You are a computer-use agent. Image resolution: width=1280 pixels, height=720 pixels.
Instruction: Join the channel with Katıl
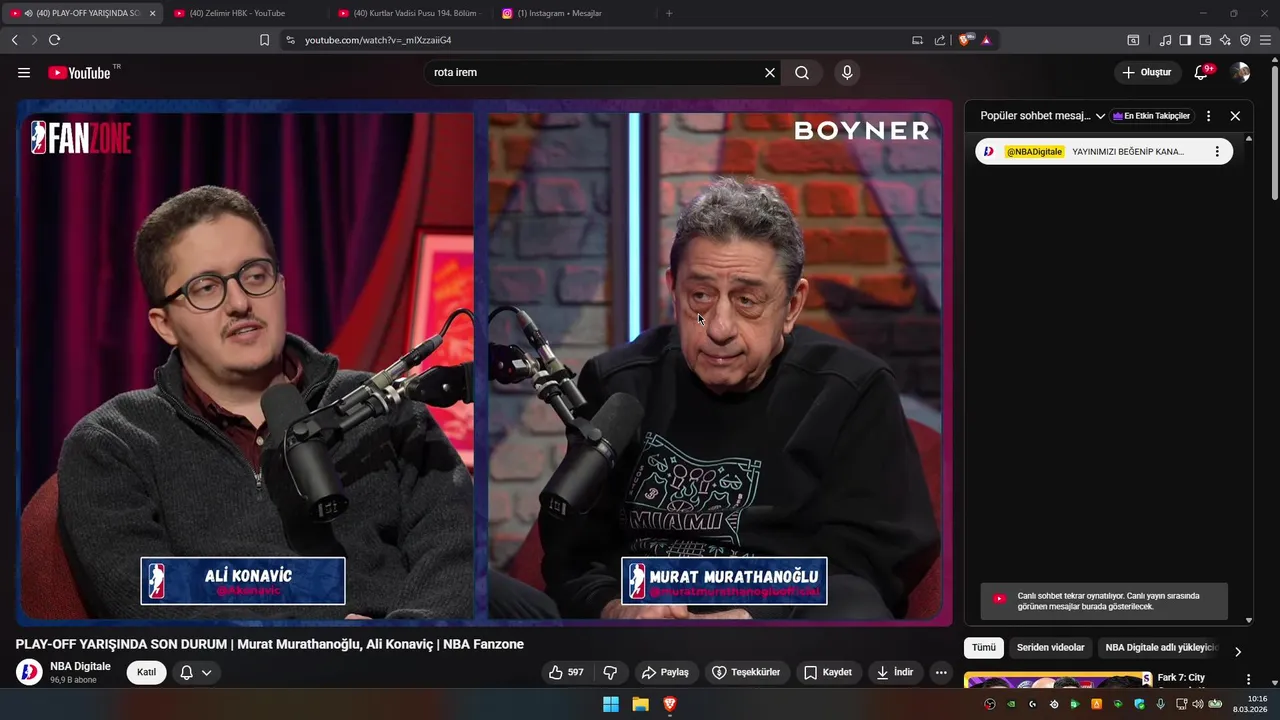146,672
